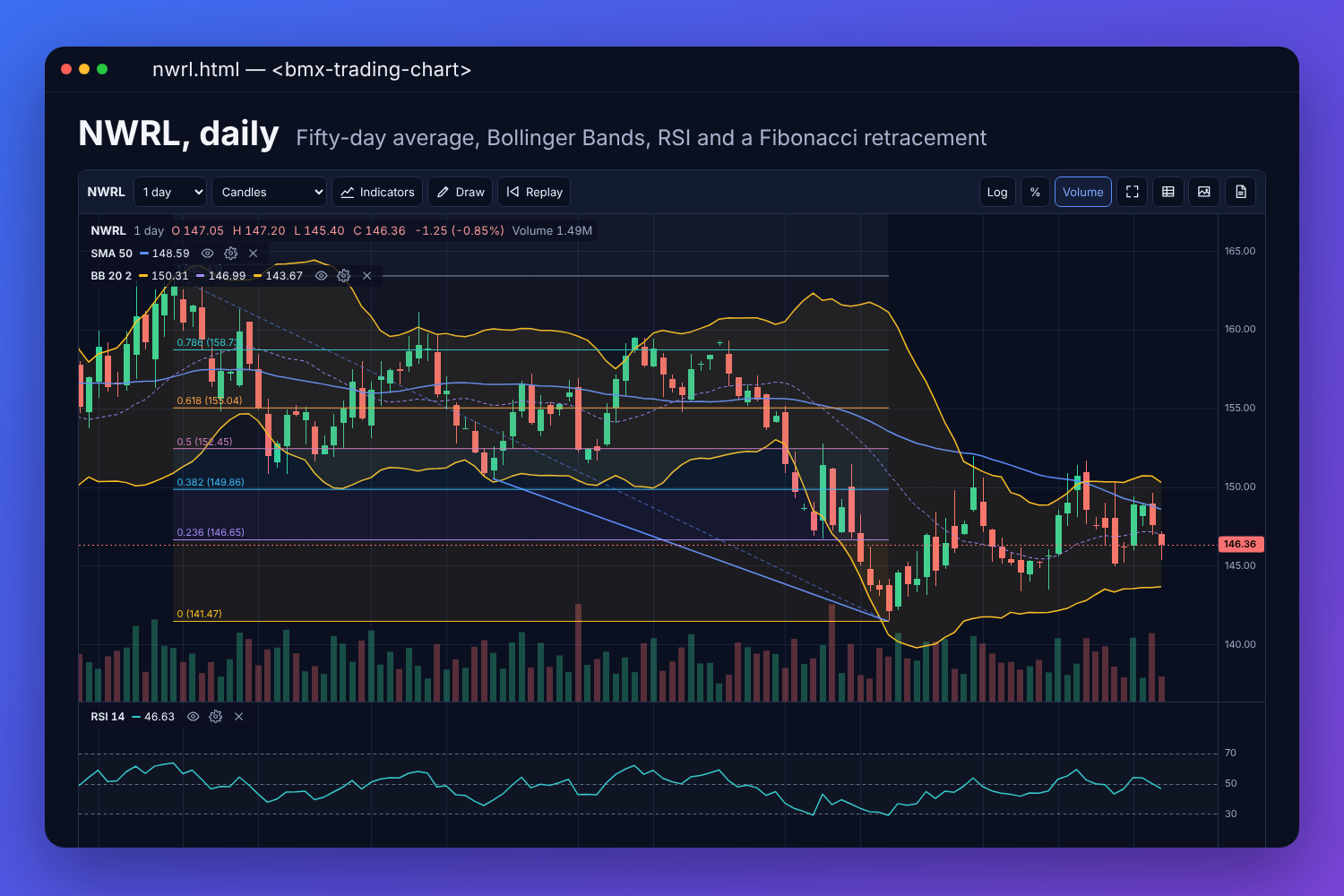The width and height of the screenshot is (1344, 896).
Task: Click the NWRL symbol in the toolbar
Action: [x=106, y=192]
